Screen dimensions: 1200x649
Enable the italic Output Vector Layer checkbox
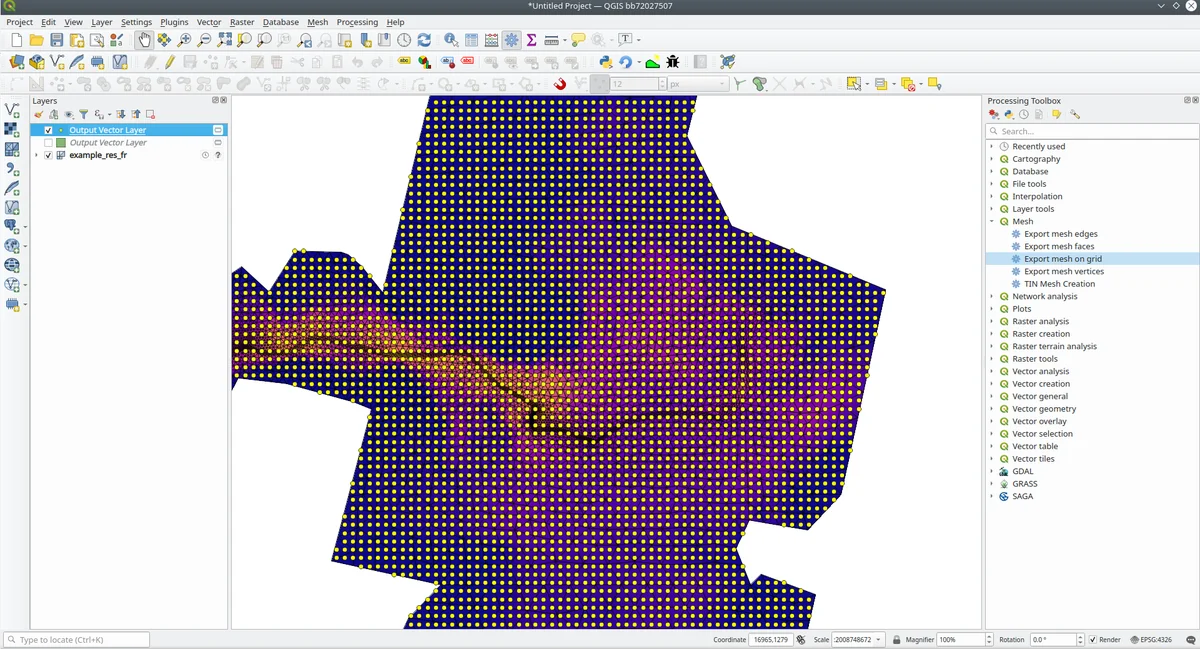pos(48,143)
